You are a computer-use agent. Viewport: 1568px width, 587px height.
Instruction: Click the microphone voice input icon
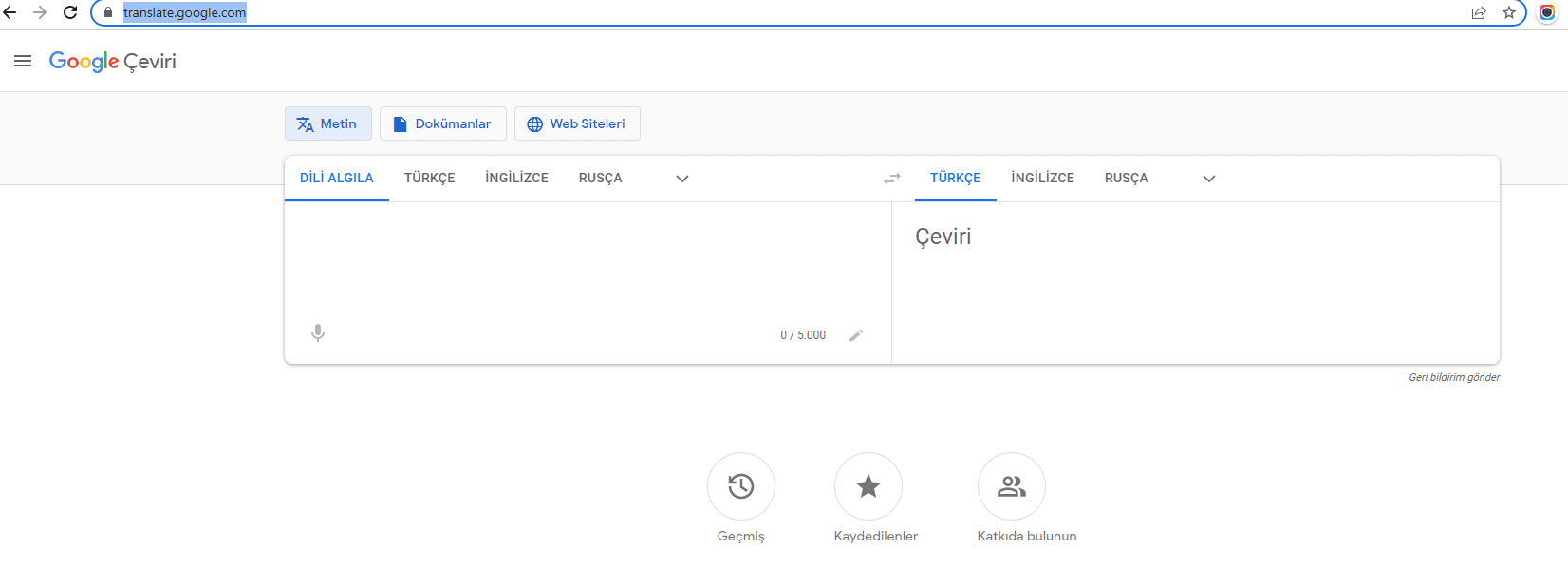[318, 333]
